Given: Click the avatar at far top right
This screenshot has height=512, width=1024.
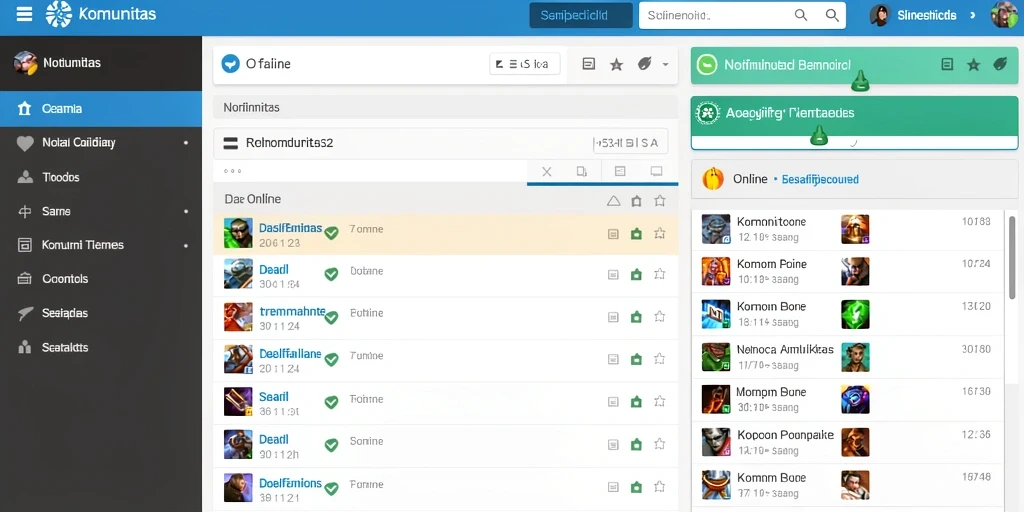Looking at the screenshot, I should pos(1004,14).
